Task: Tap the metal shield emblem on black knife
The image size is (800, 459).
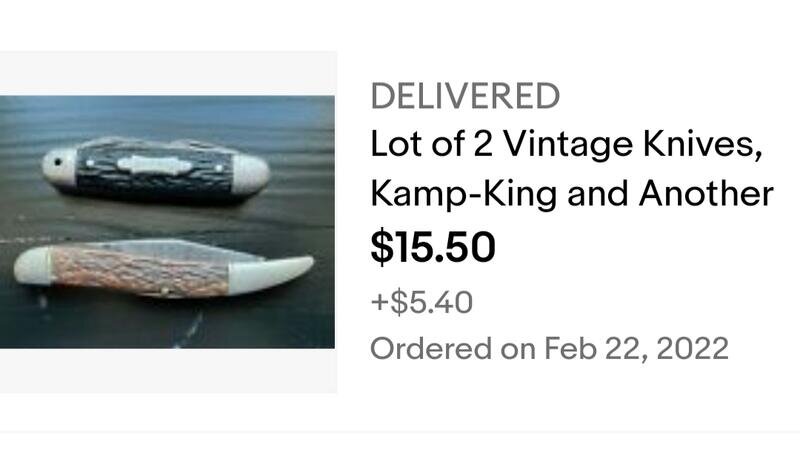Action: [155, 165]
